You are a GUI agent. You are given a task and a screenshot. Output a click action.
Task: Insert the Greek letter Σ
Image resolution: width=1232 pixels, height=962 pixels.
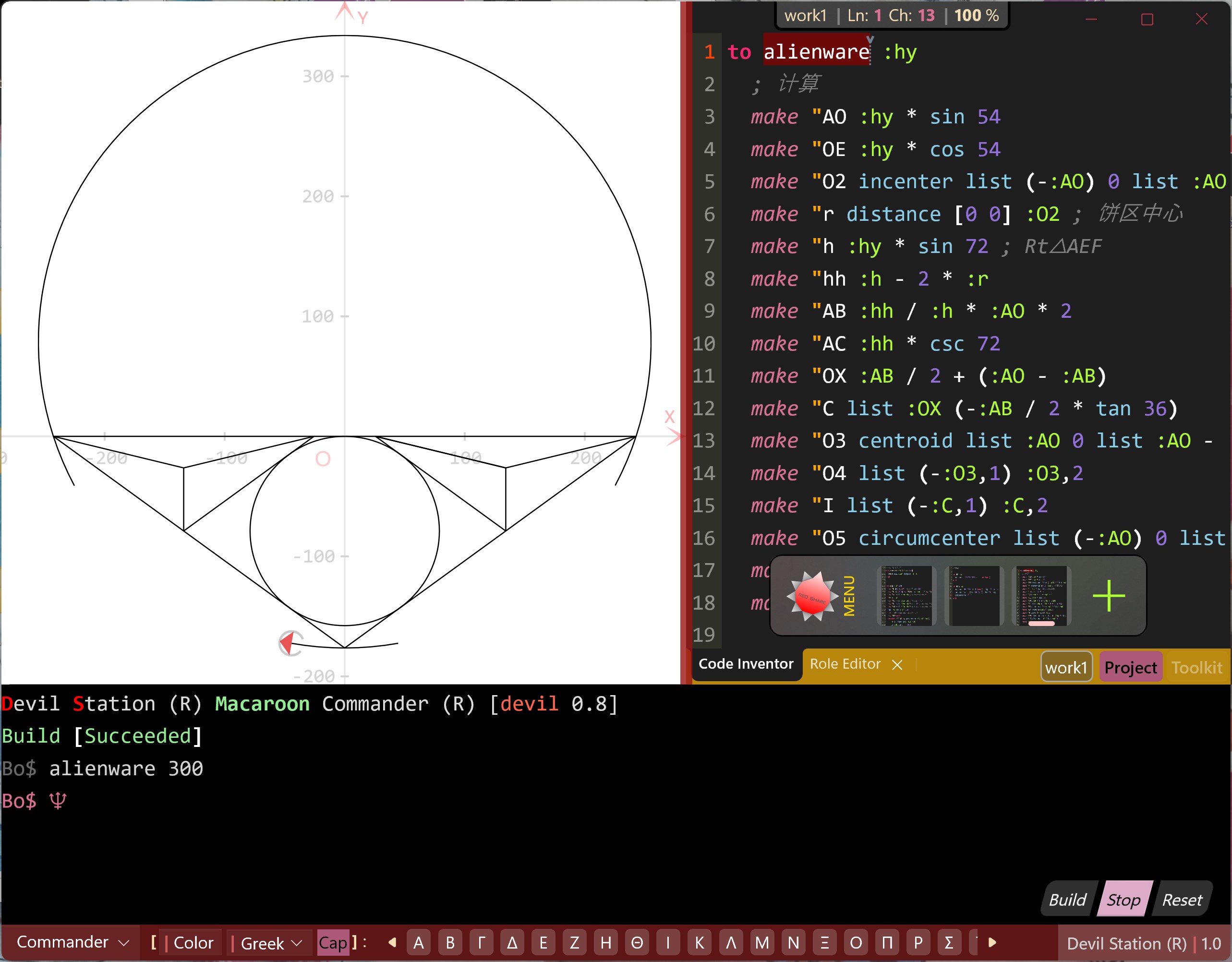pyautogui.click(x=949, y=943)
